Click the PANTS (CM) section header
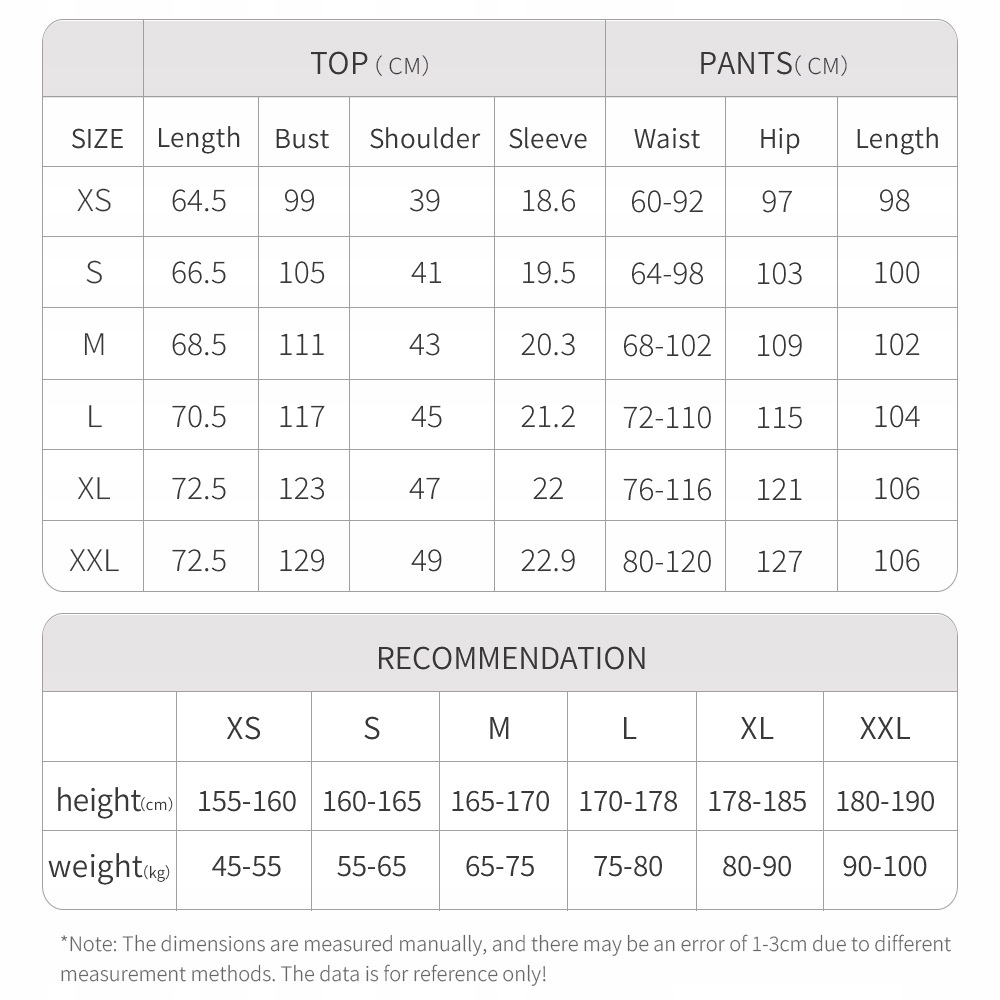The height and width of the screenshot is (1000, 1000). click(x=773, y=64)
